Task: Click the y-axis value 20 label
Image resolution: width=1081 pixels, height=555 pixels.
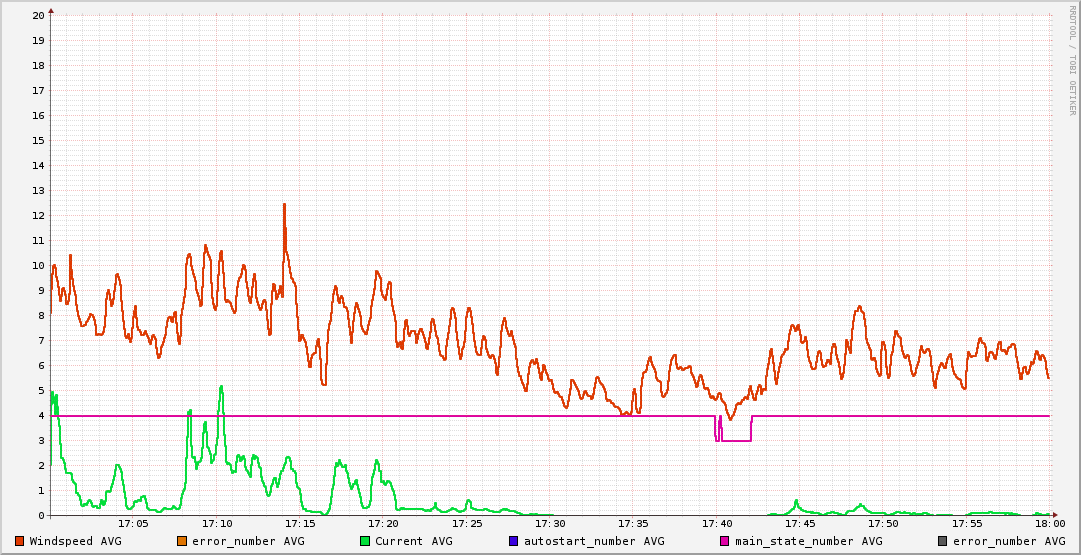Action: (38, 16)
